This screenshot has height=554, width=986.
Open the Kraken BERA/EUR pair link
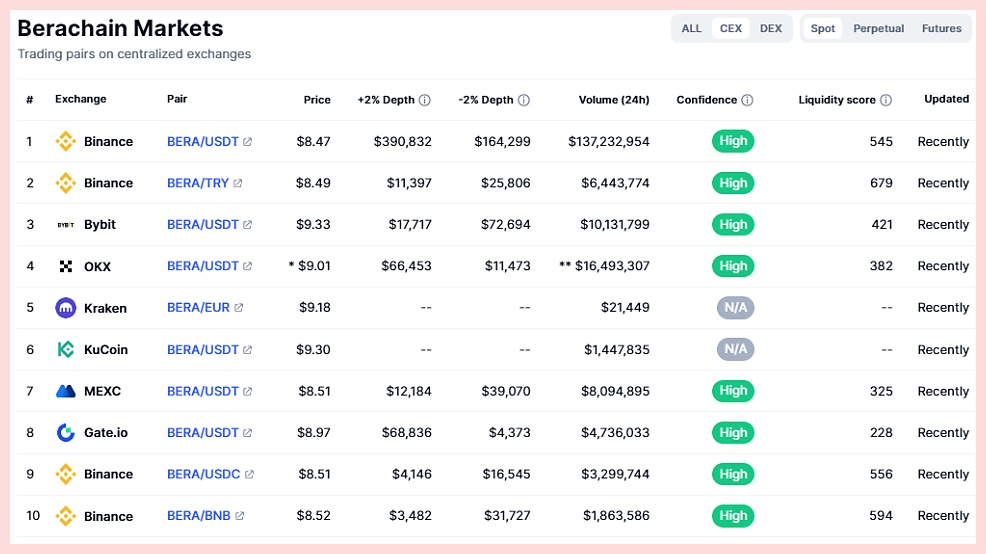198,307
